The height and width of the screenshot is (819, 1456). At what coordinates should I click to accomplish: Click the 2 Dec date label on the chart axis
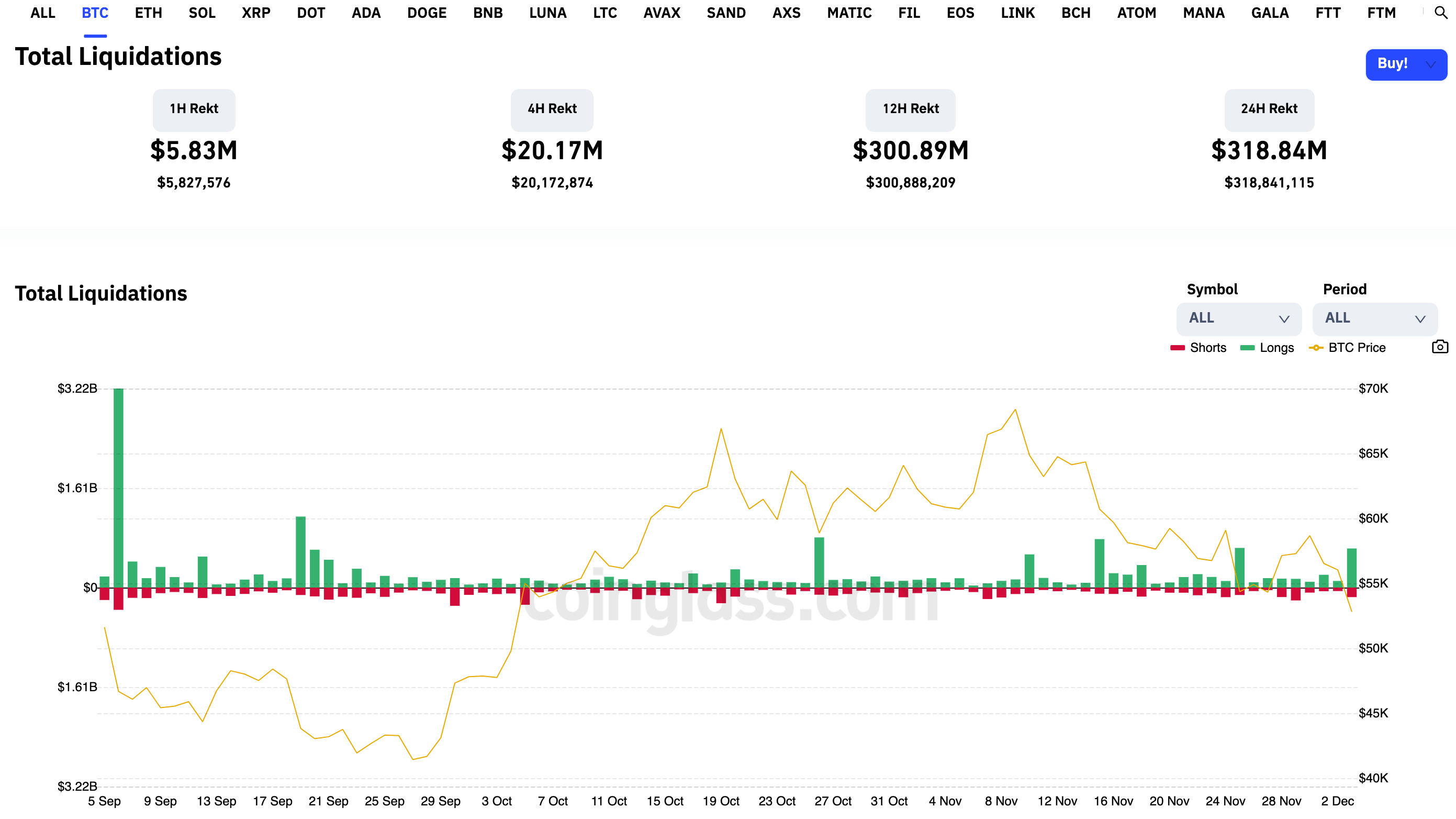pyautogui.click(x=1339, y=801)
